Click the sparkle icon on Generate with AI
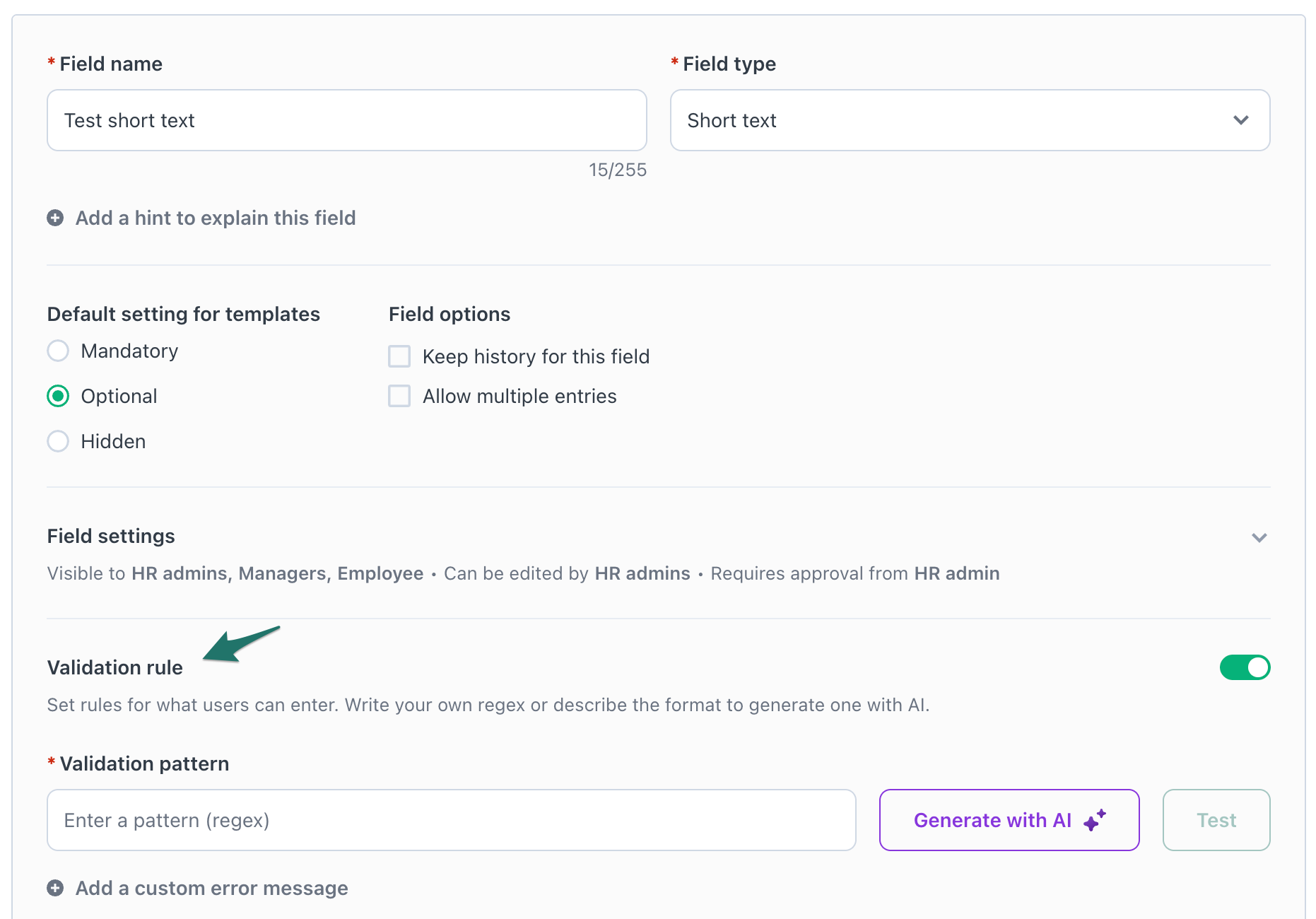The image size is (1316, 919). pos(1094,820)
